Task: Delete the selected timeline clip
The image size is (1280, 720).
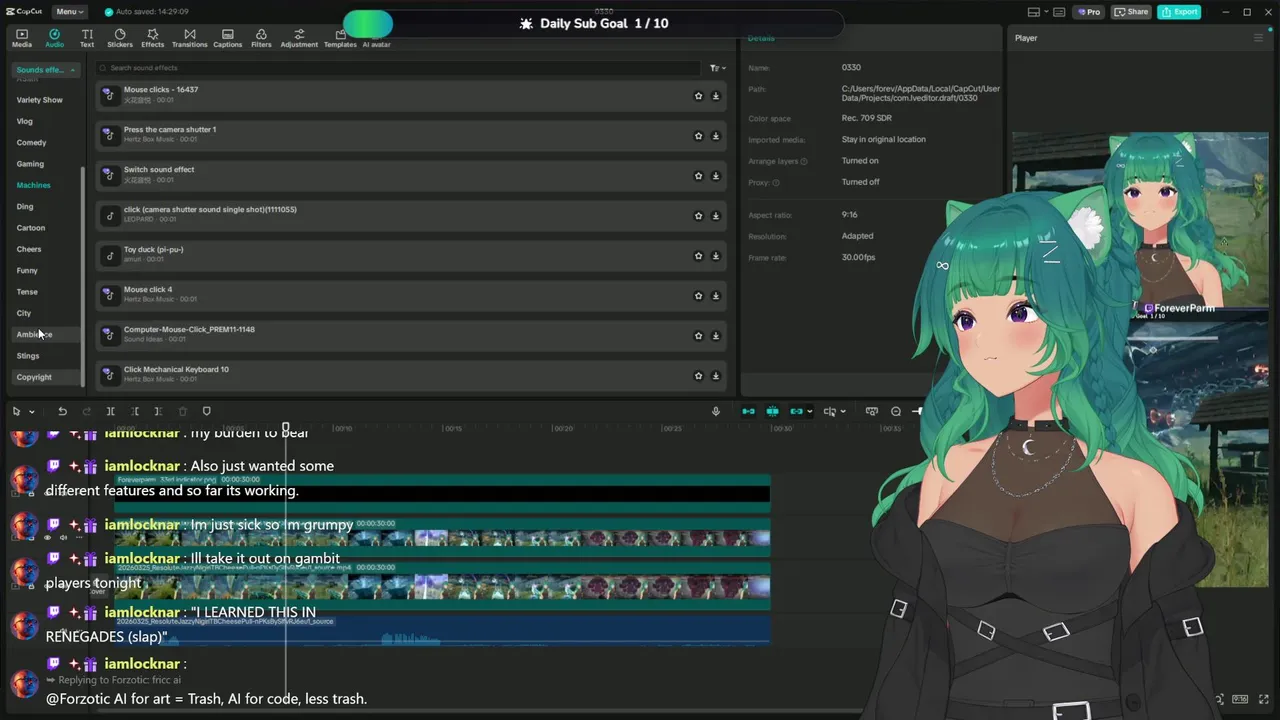Action: [x=182, y=411]
